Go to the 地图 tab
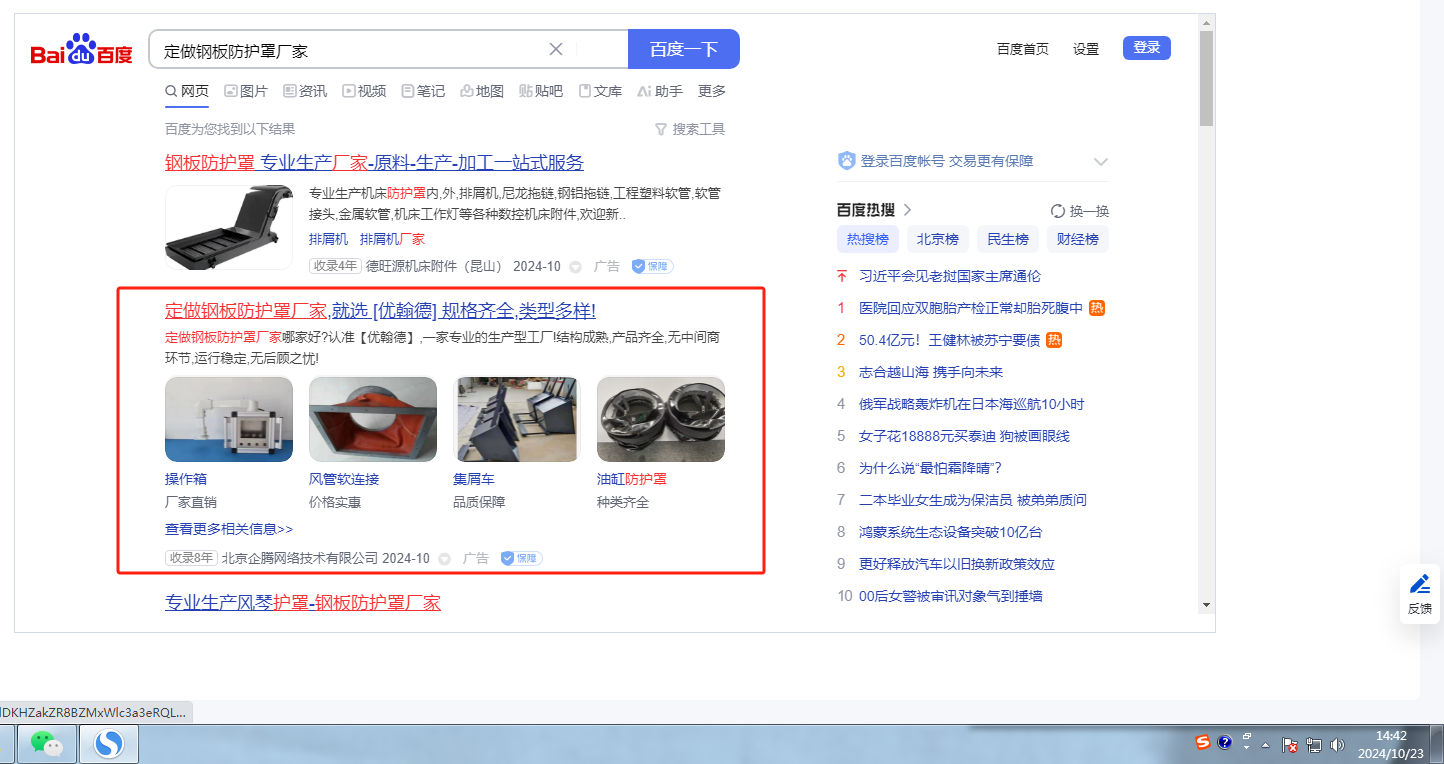Image resolution: width=1444 pixels, height=764 pixels. 482,91
